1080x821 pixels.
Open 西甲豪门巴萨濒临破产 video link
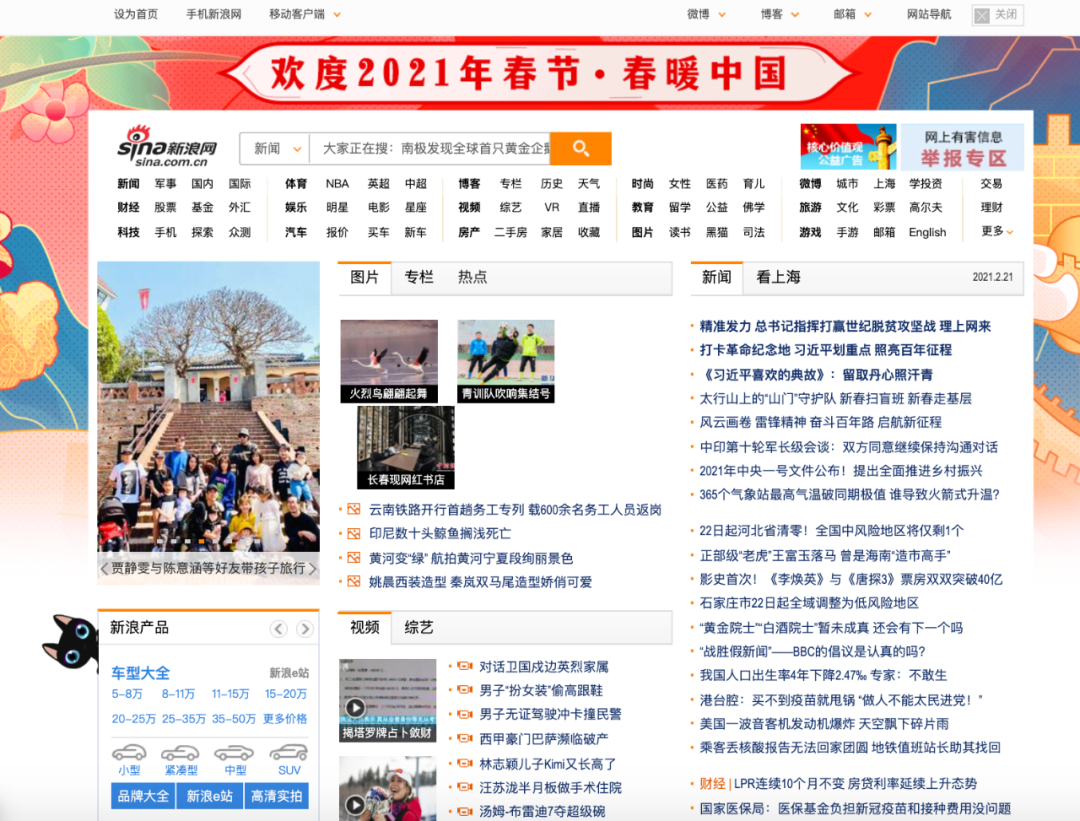pos(543,738)
